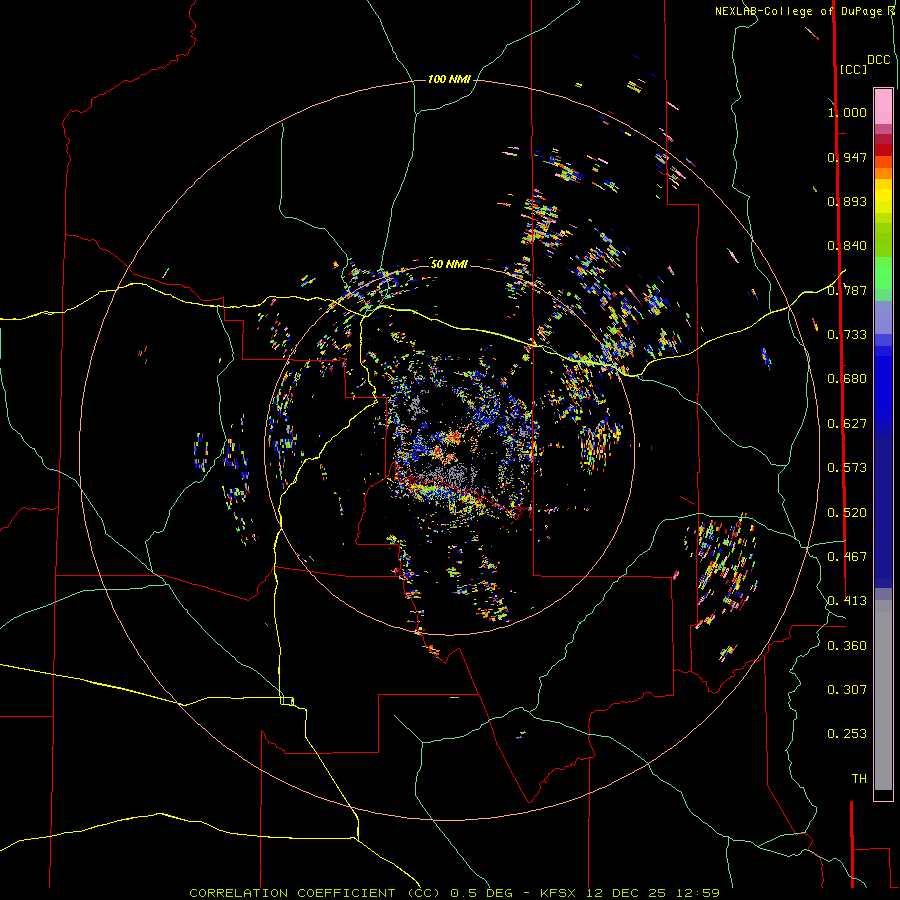This screenshot has height=900, width=900.
Task: Click the "DCC" label above the color scale
Action: pos(878,60)
